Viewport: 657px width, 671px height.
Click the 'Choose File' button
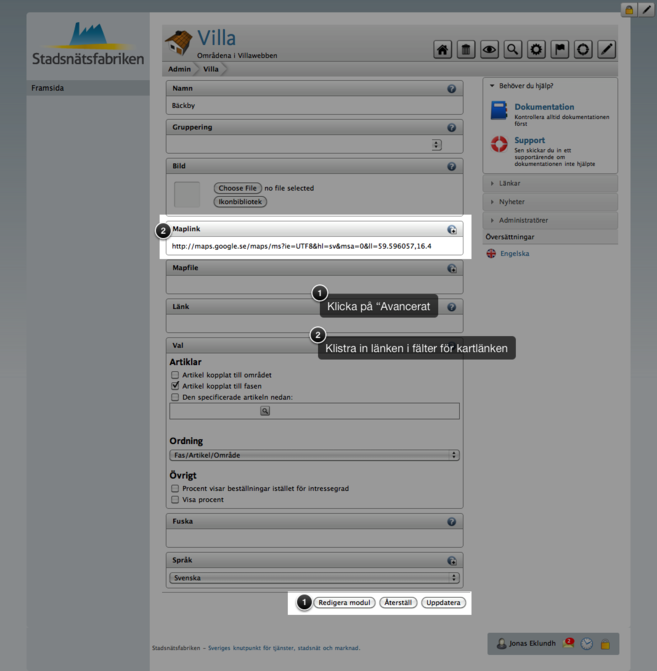pos(237,188)
